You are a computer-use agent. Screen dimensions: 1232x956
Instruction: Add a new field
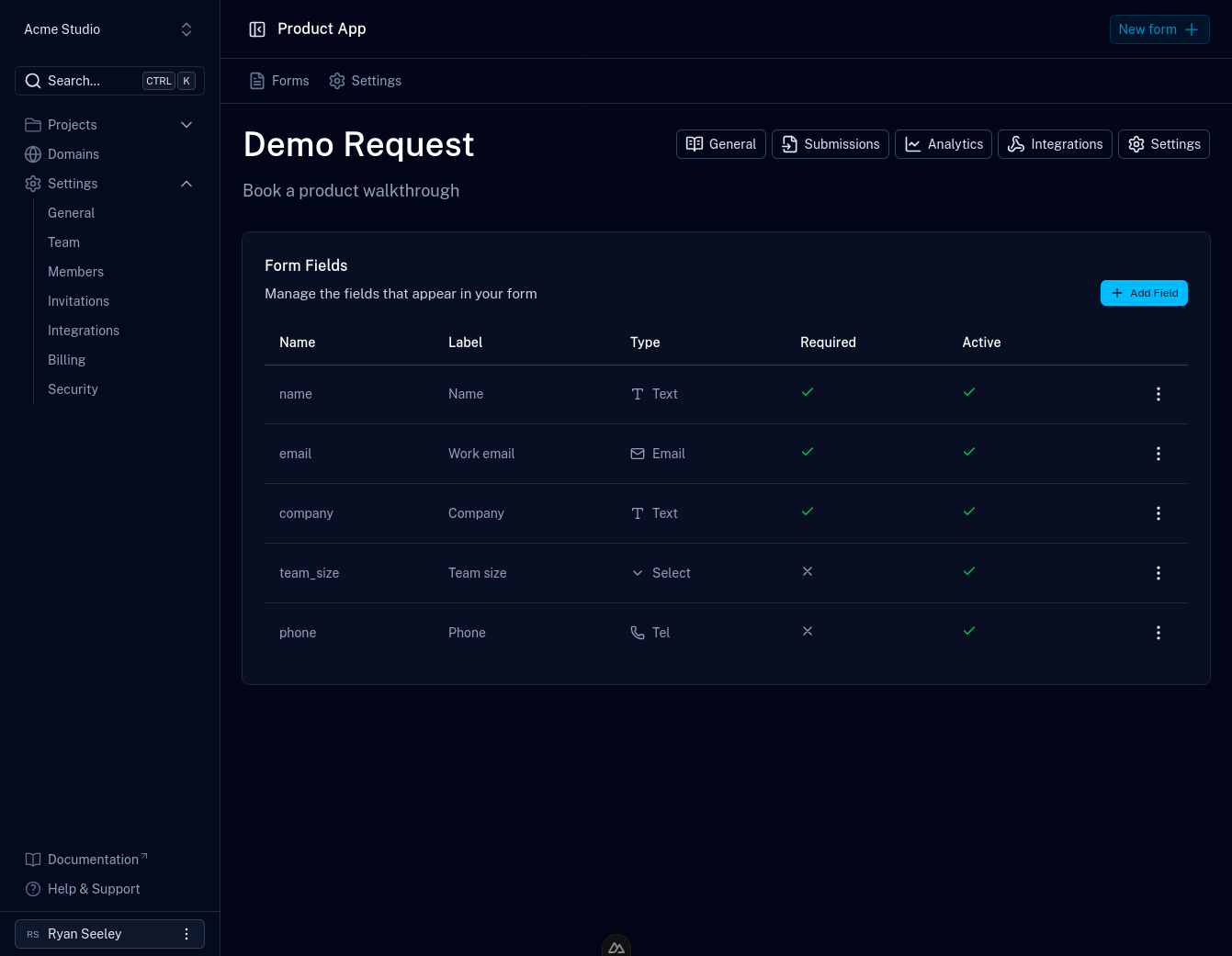pos(1144,293)
